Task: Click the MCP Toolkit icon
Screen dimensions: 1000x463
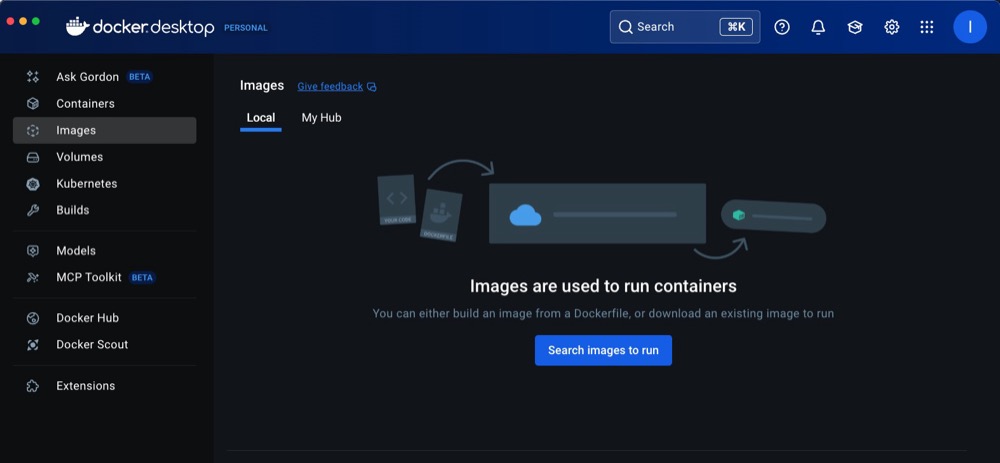Action: click(33, 277)
